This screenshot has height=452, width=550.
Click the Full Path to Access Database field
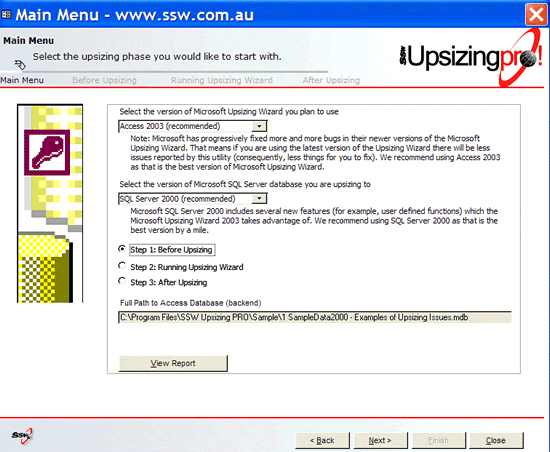[x=315, y=317]
